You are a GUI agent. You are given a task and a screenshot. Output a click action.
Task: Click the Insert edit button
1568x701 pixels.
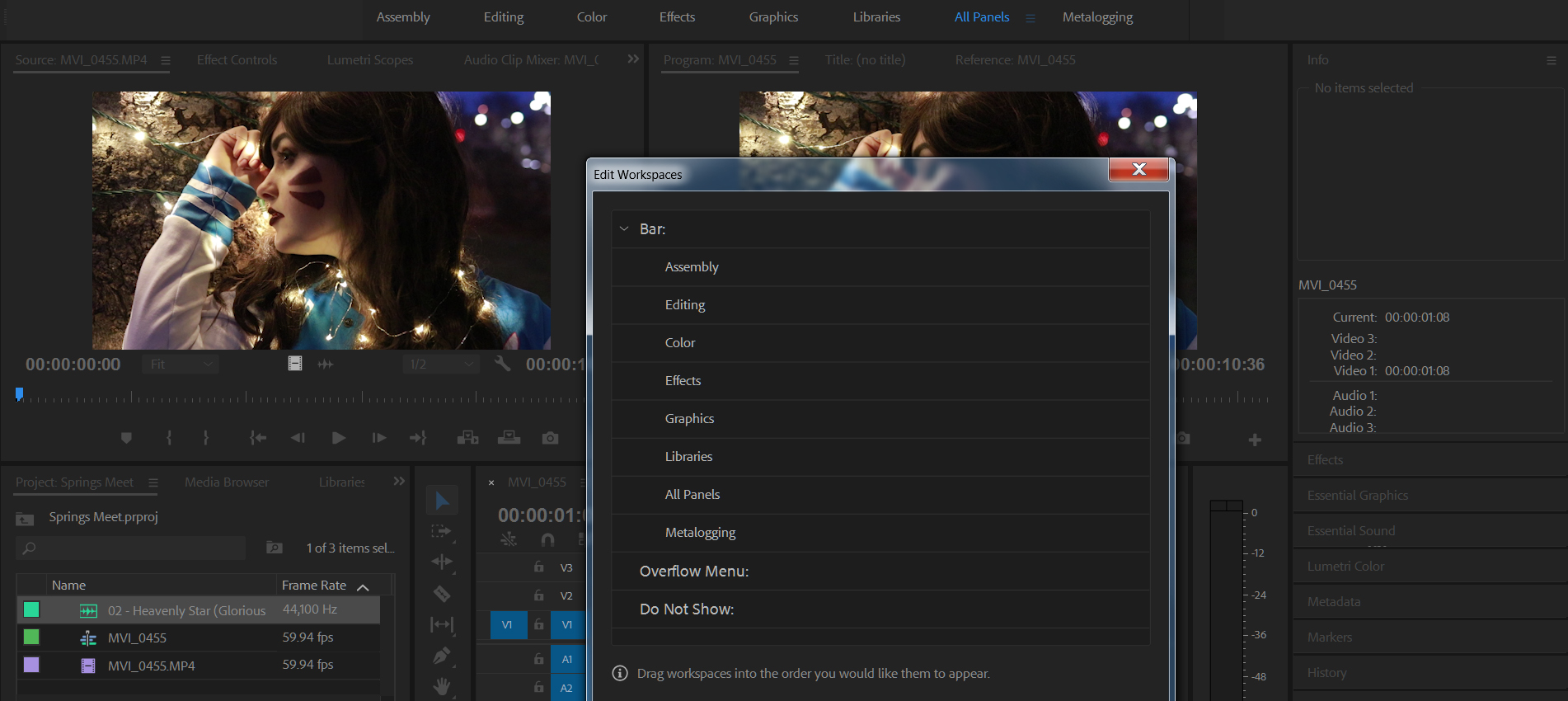coord(467,438)
